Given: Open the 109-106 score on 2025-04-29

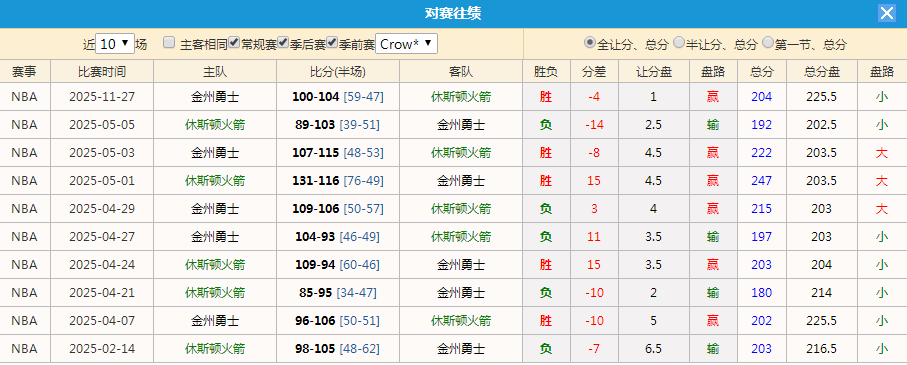Looking at the screenshot, I should tap(315, 208).
